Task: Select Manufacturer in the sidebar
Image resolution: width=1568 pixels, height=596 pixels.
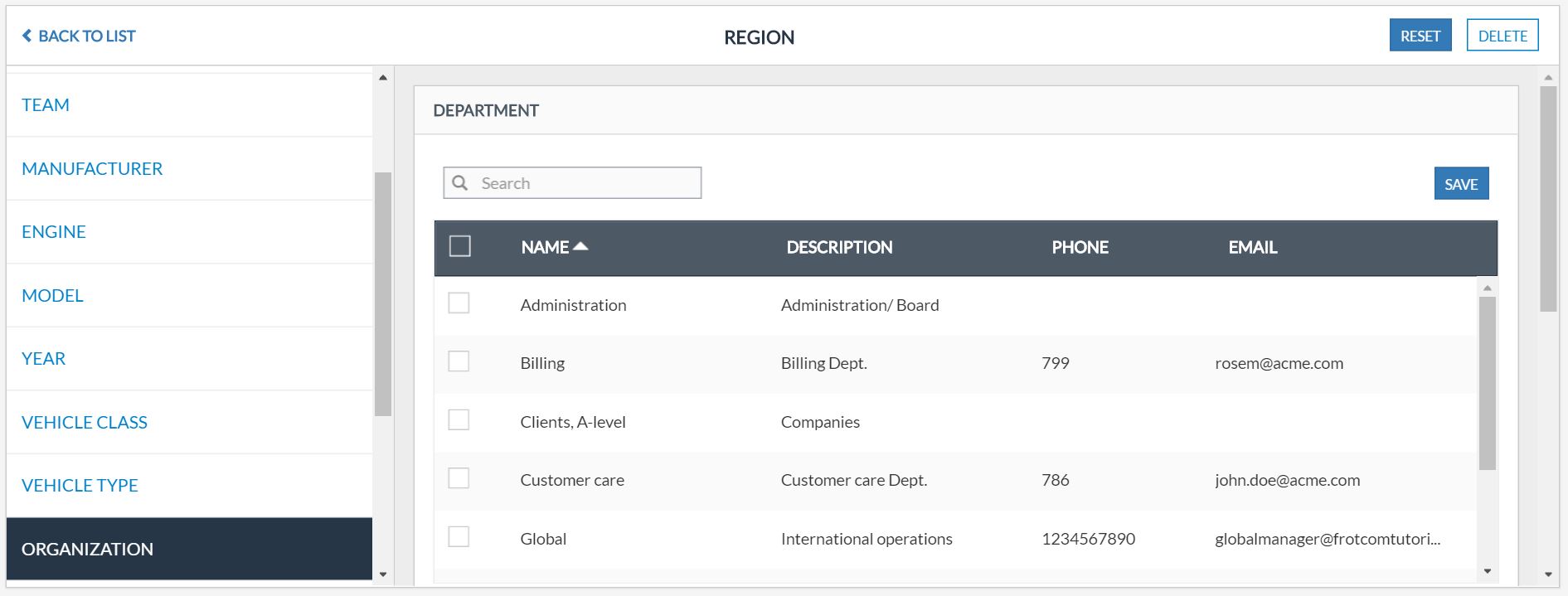Action: point(92,168)
